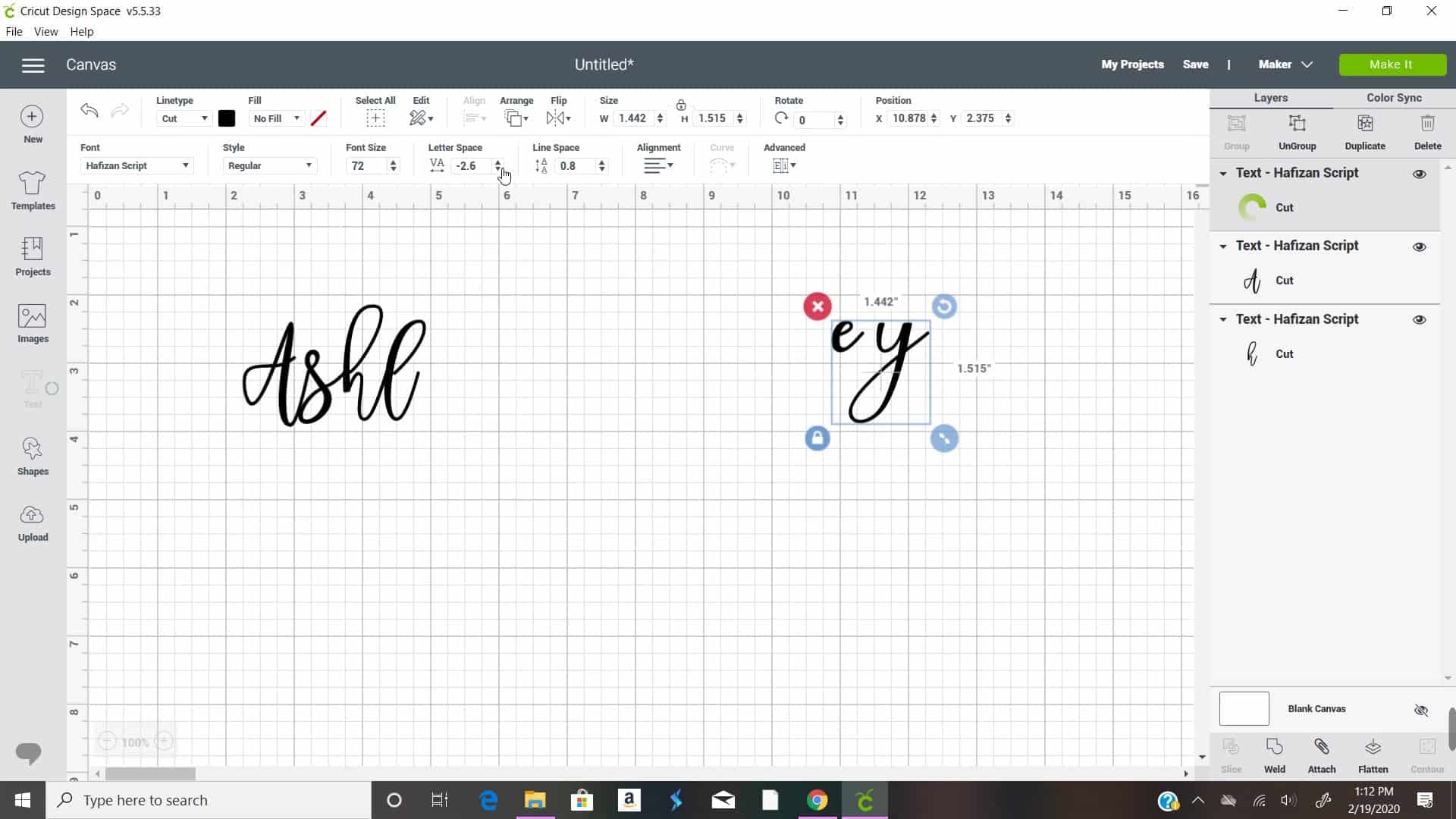
Task: Open the Shapes panel
Action: click(x=33, y=456)
